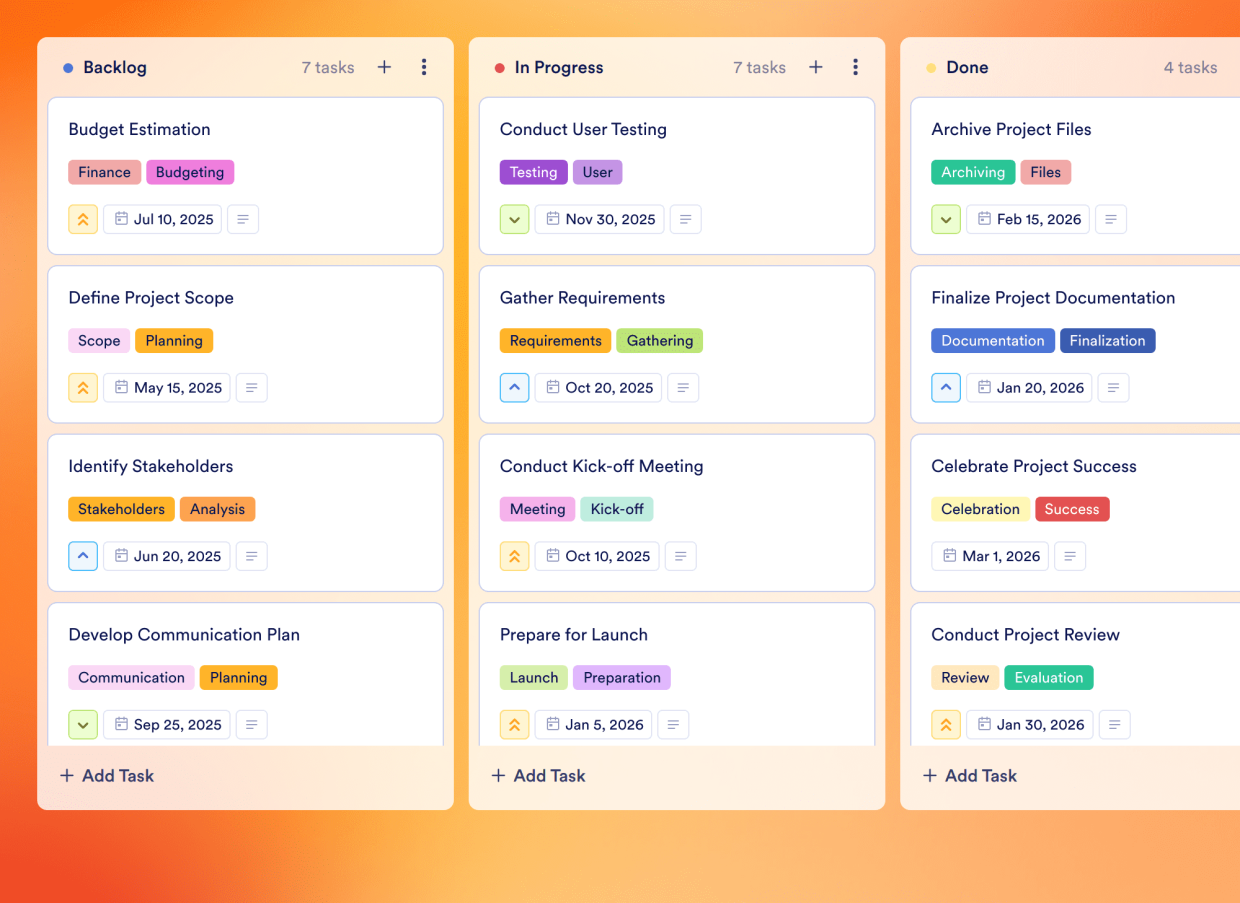Open the priority selector on Identify Stakeholders
This screenshot has width=1240, height=903.
tap(83, 556)
